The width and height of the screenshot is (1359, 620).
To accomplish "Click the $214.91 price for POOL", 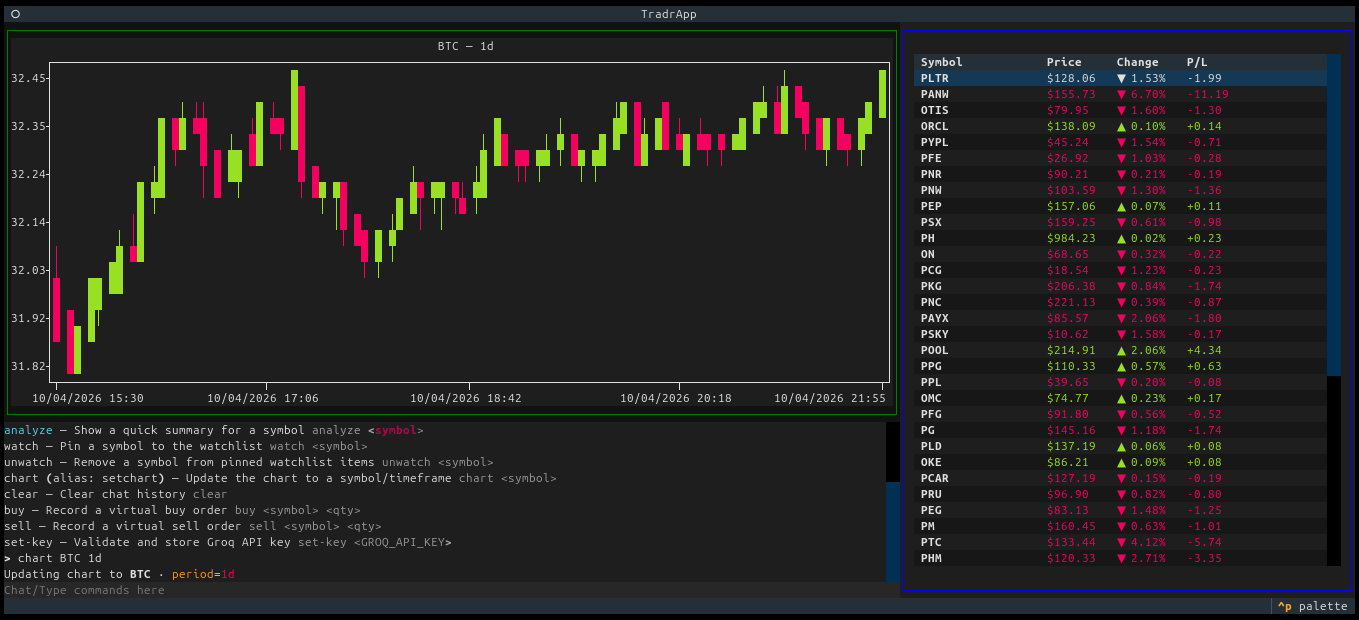I will click(x=1071, y=350).
